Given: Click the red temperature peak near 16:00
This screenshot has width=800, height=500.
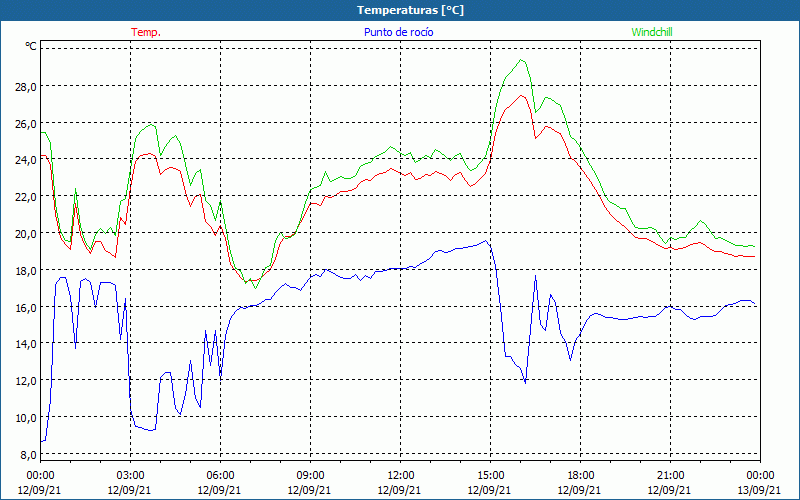Looking at the screenshot, I should tap(521, 95).
